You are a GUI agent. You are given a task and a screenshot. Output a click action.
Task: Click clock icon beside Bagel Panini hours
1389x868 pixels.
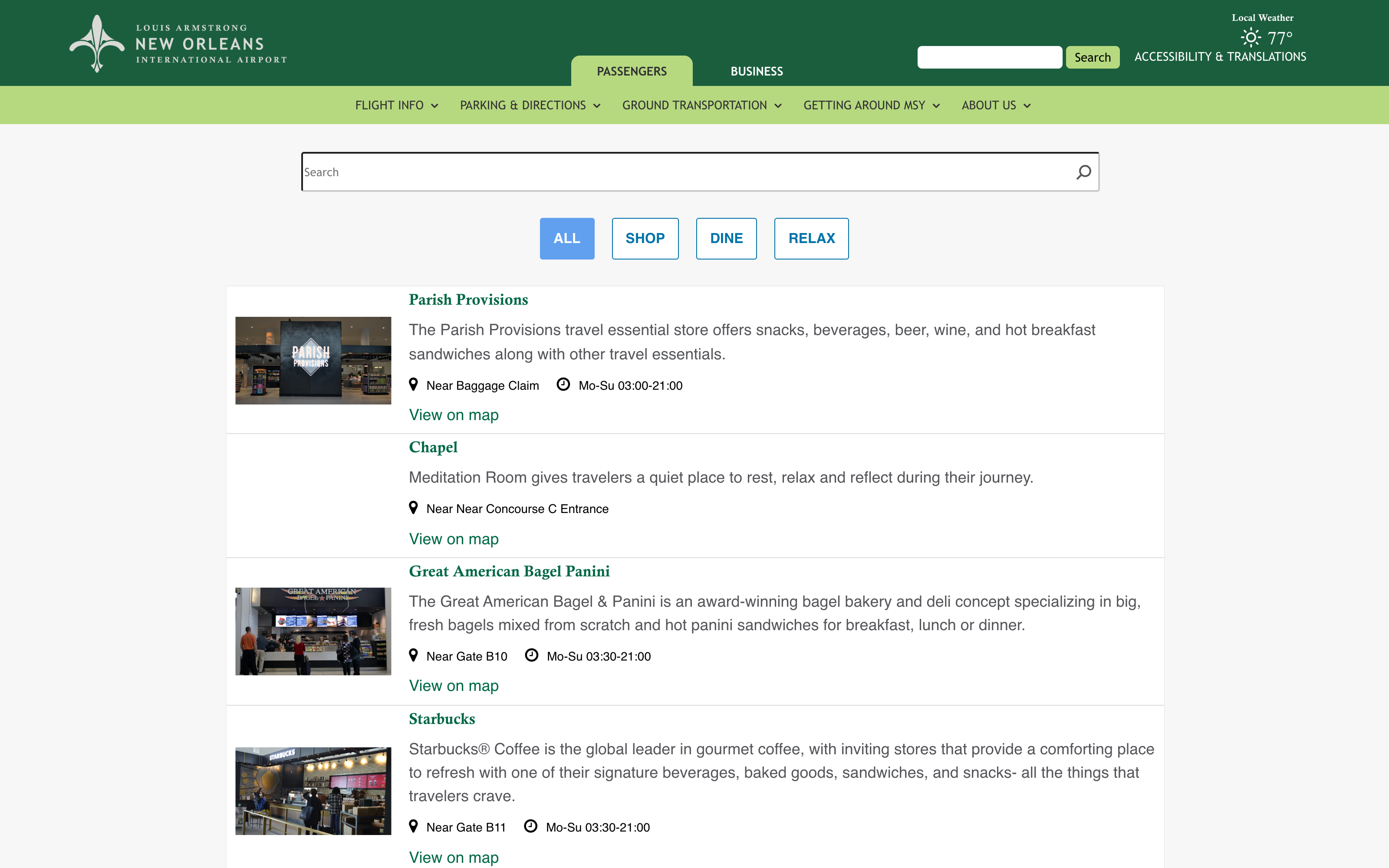pyautogui.click(x=531, y=656)
